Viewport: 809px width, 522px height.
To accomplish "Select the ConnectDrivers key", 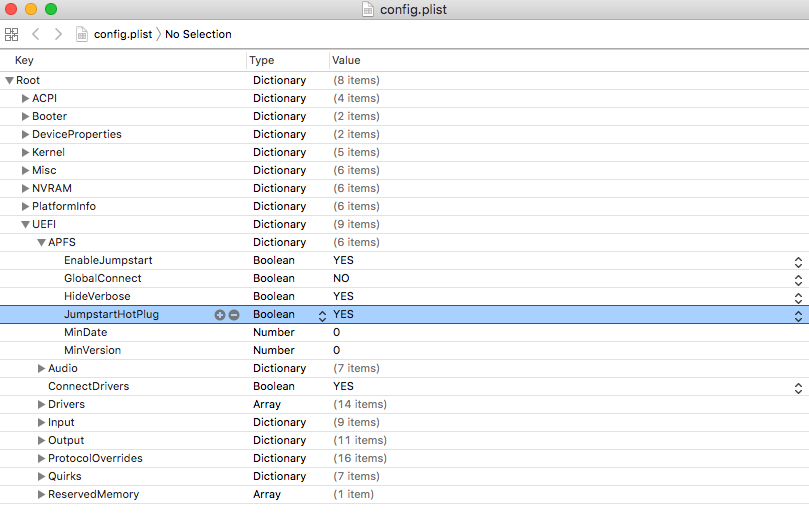I will click(89, 386).
